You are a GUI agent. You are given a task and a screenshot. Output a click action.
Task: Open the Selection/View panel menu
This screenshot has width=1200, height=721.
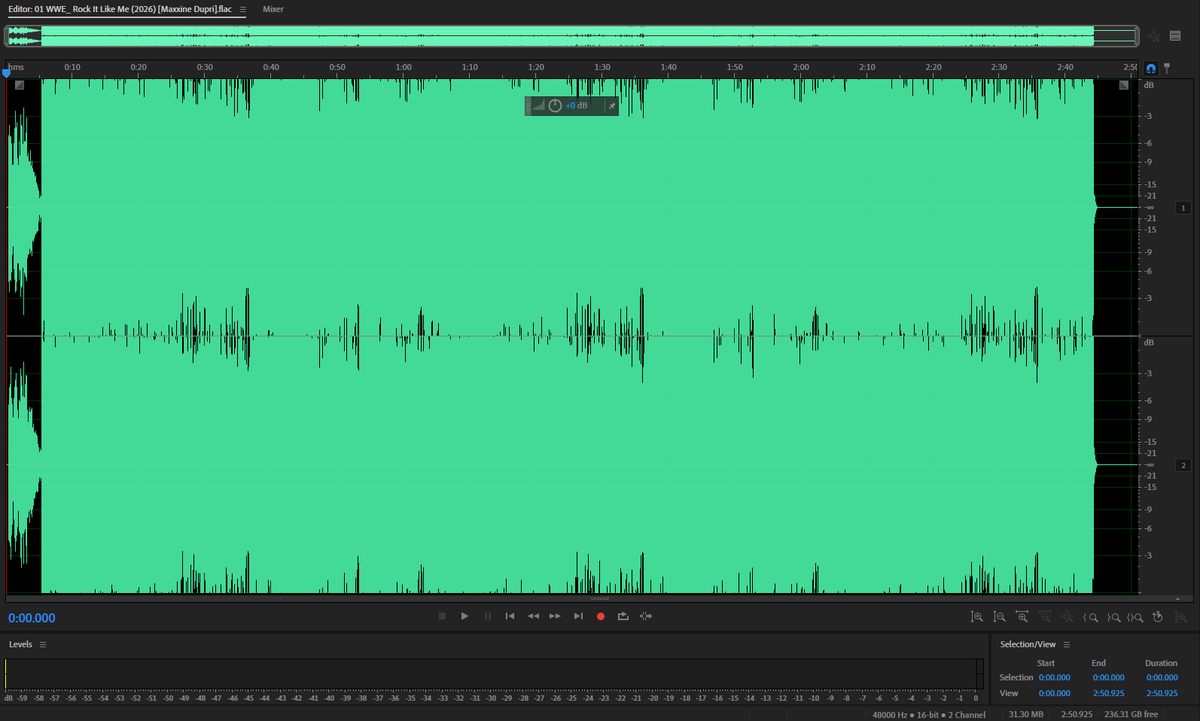point(1066,644)
